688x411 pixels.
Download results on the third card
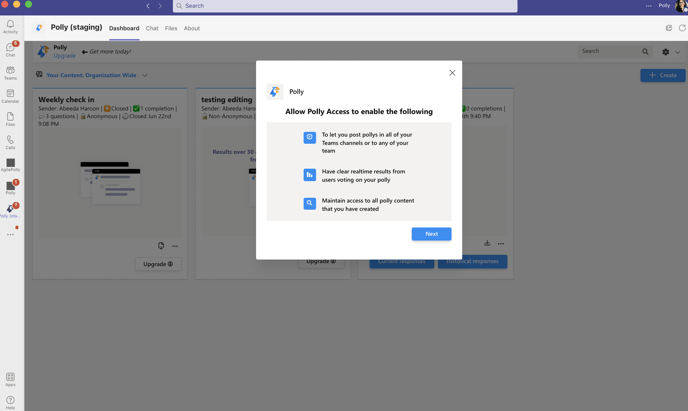[487, 243]
